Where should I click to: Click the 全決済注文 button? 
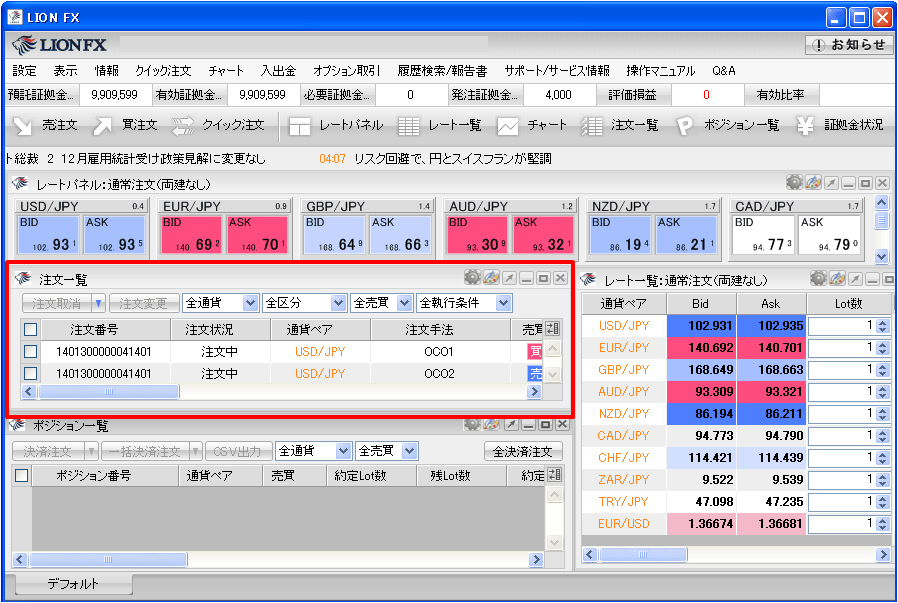523,452
